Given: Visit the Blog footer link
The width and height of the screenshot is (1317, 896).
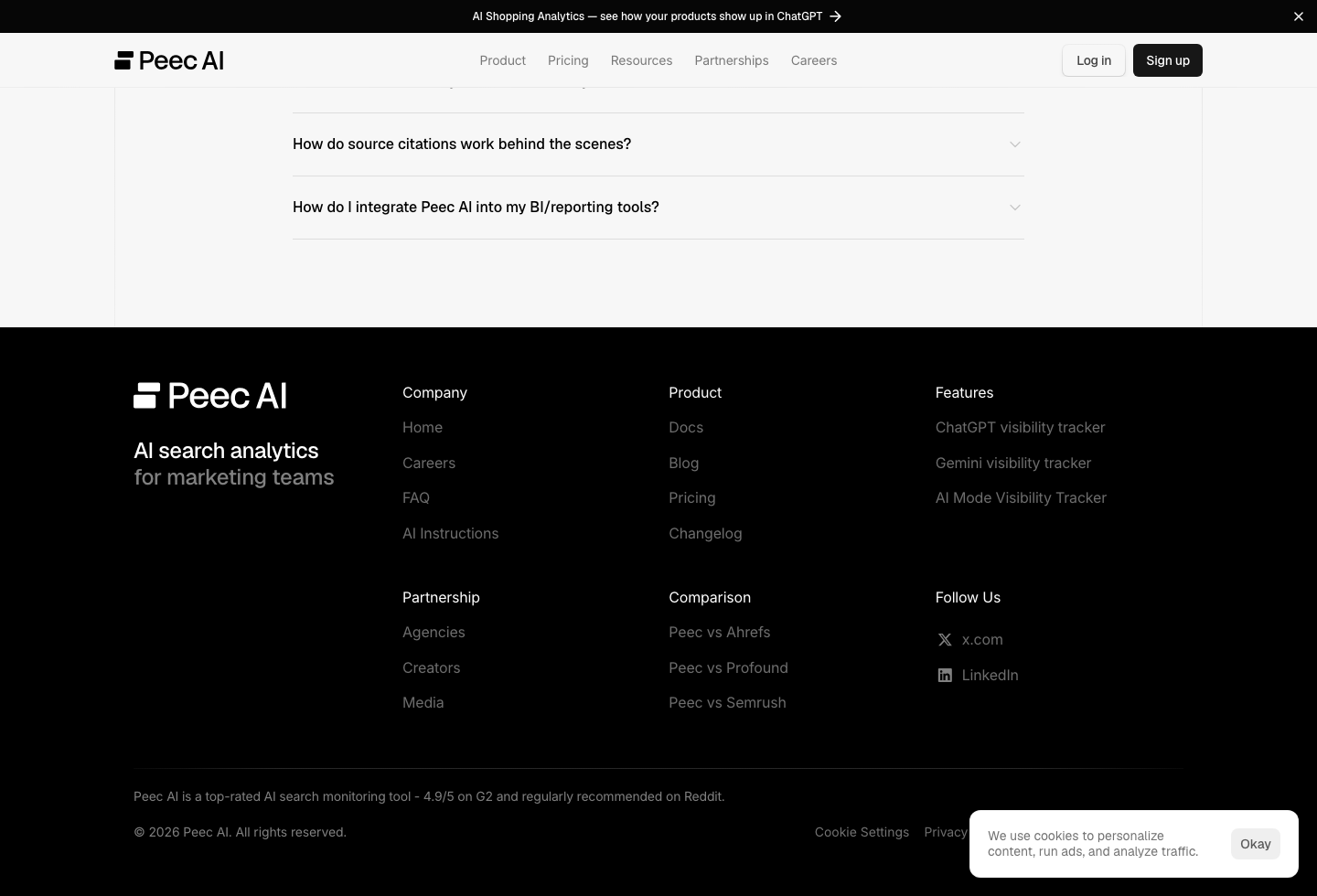Looking at the screenshot, I should click(x=684, y=464).
